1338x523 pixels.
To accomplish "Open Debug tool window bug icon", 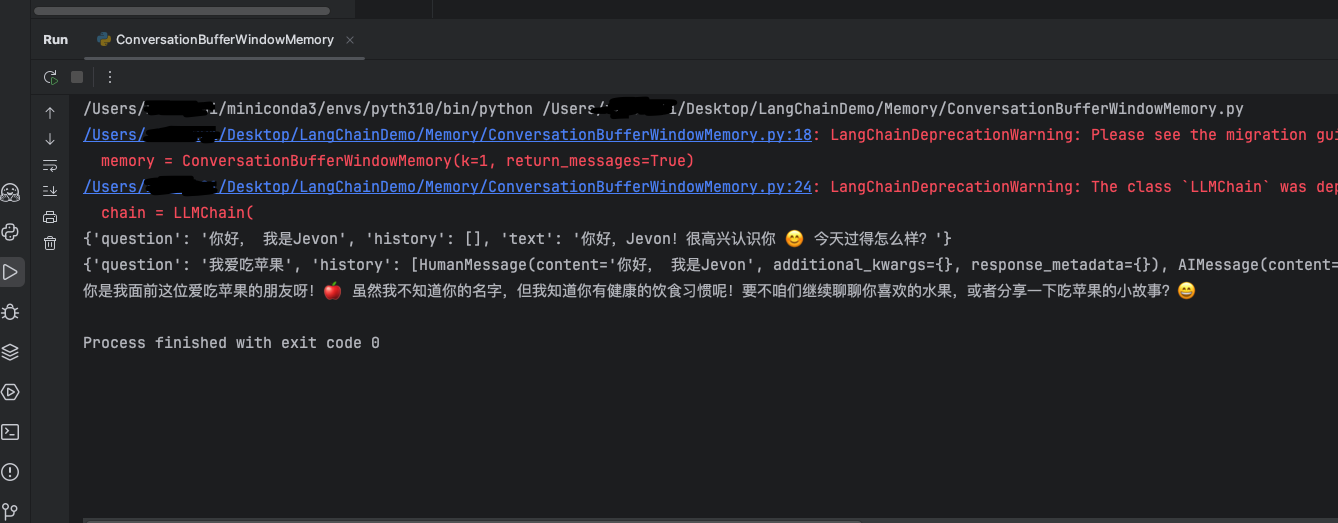I will (11, 312).
